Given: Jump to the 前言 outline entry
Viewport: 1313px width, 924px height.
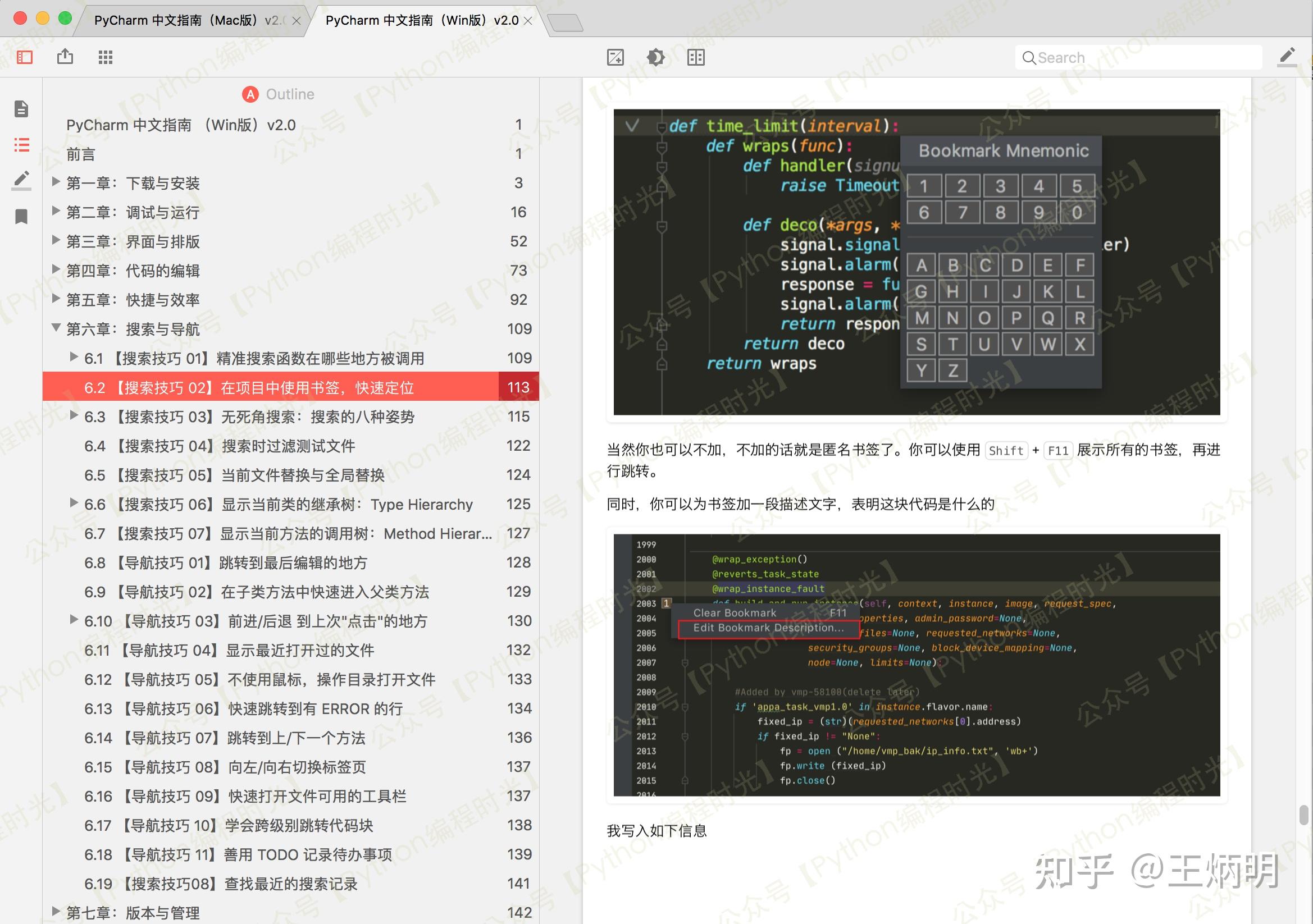Looking at the screenshot, I should 80,154.
